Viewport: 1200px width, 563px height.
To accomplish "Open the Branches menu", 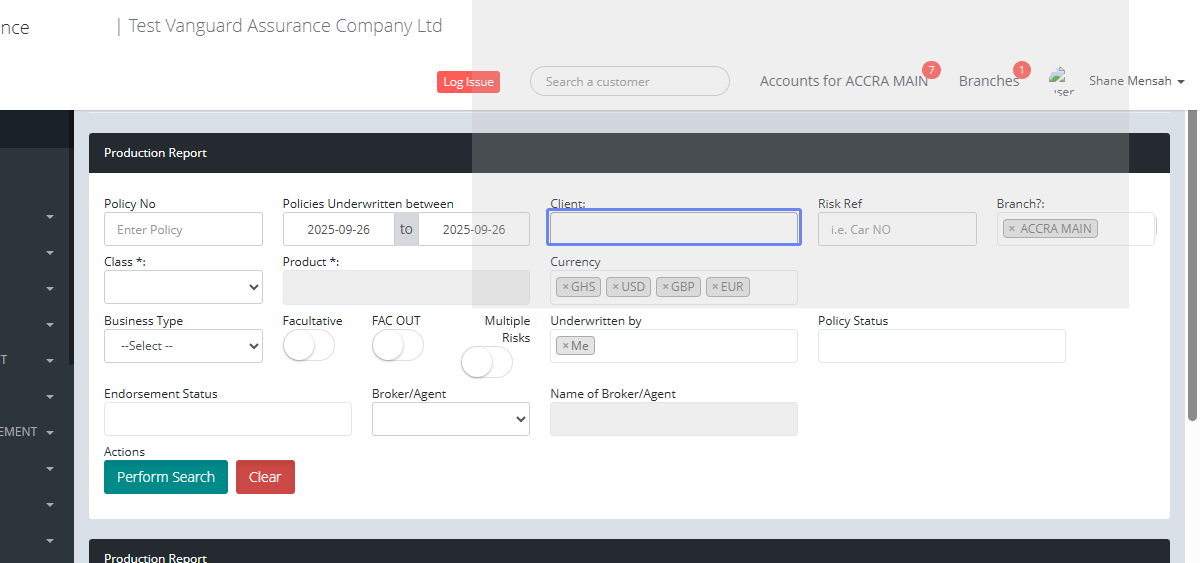I will coord(988,81).
